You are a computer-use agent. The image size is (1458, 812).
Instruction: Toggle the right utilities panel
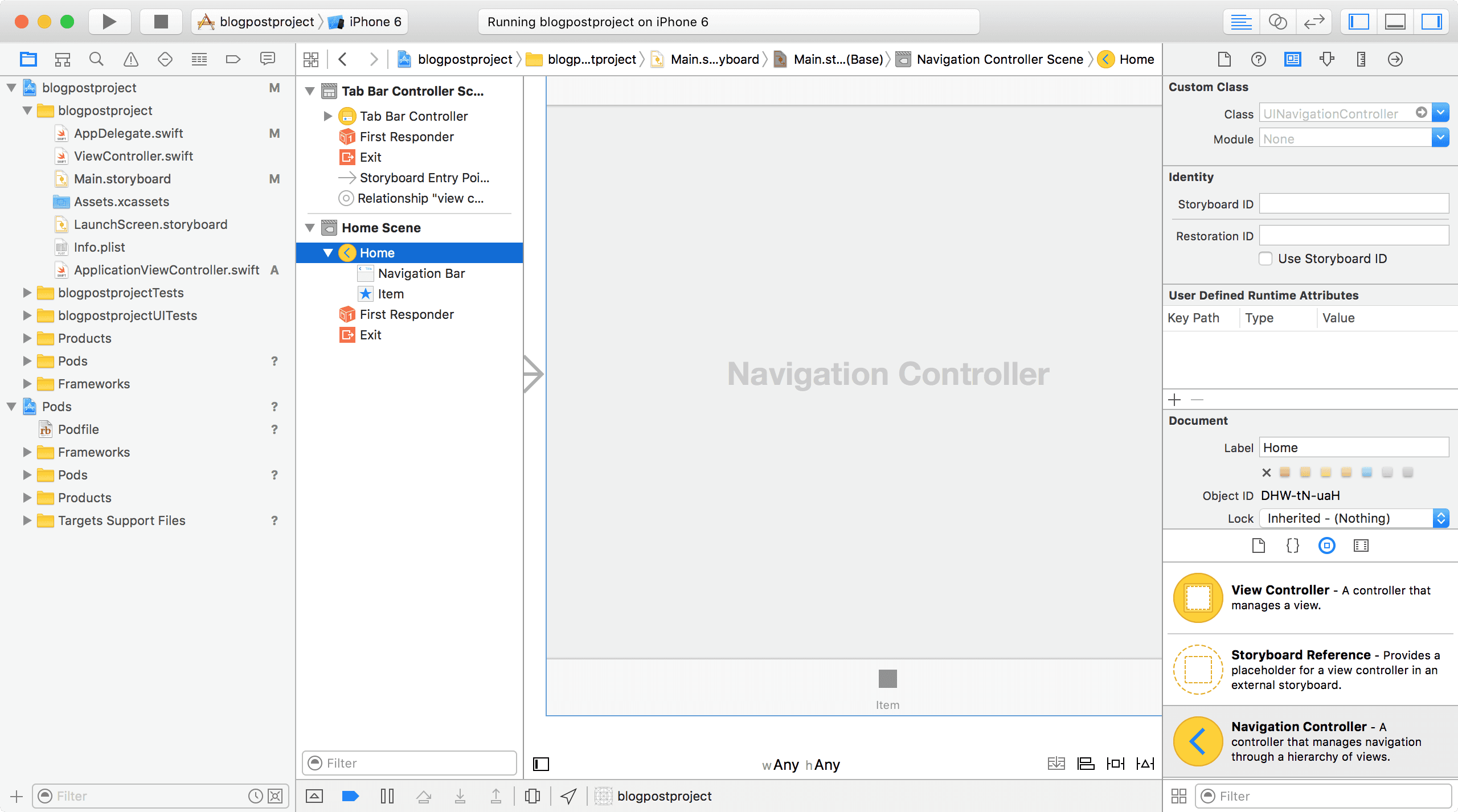coord(1431,22)
